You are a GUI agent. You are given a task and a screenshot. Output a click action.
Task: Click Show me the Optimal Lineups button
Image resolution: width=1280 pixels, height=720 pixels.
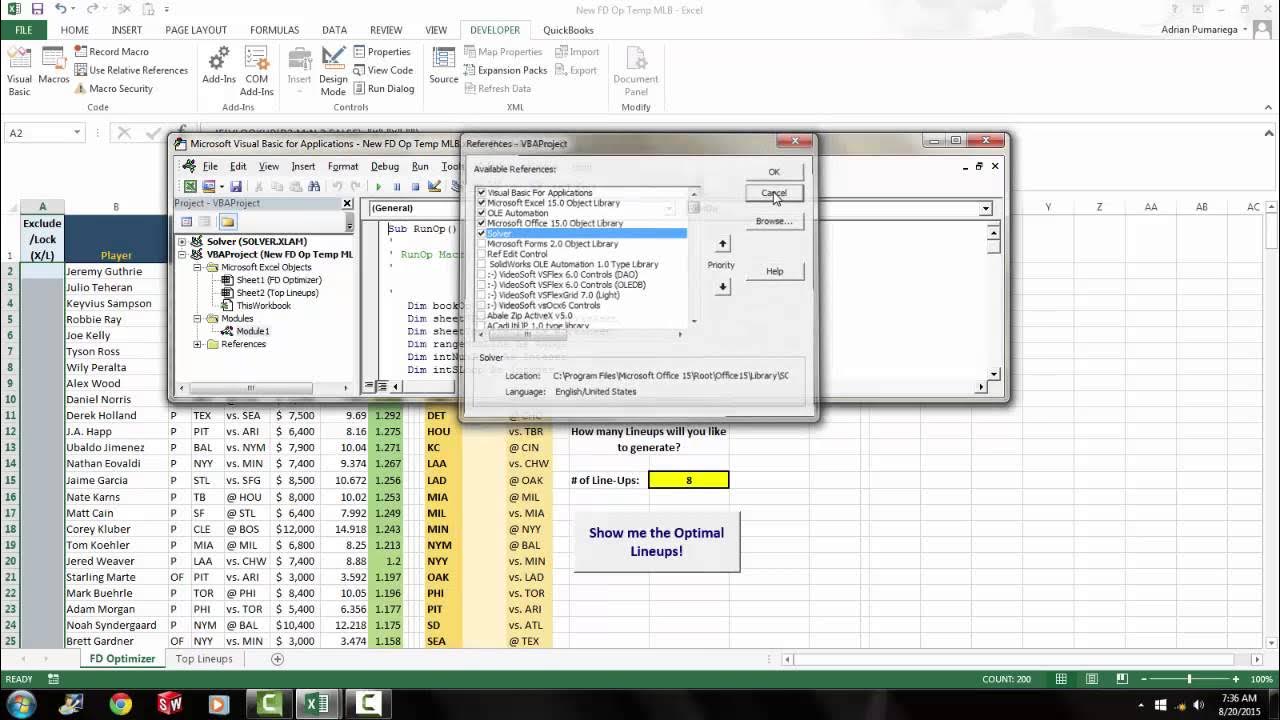656,542
